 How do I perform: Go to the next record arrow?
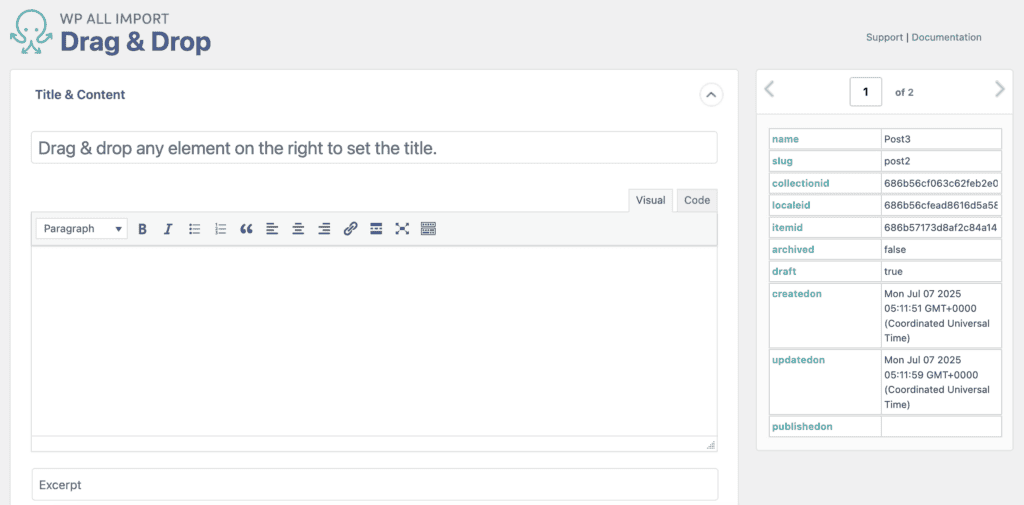click(1000, 90)
